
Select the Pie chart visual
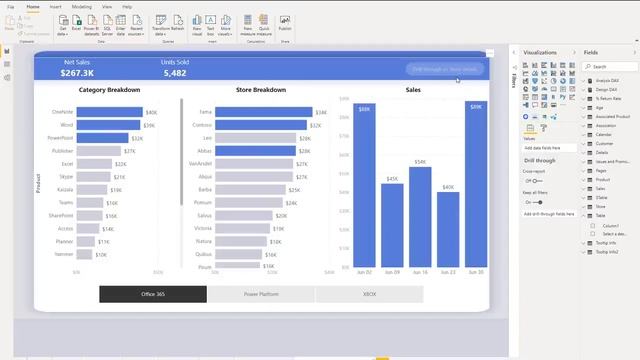tap(553, 81)
